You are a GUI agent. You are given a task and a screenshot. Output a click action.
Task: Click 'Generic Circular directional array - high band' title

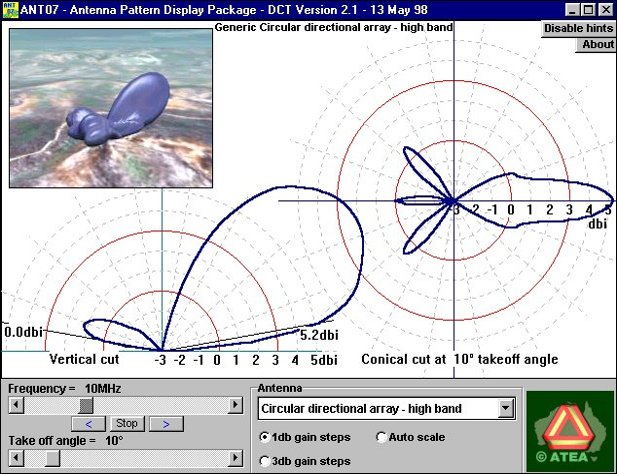pyautogui.click(x=334, y=27)
